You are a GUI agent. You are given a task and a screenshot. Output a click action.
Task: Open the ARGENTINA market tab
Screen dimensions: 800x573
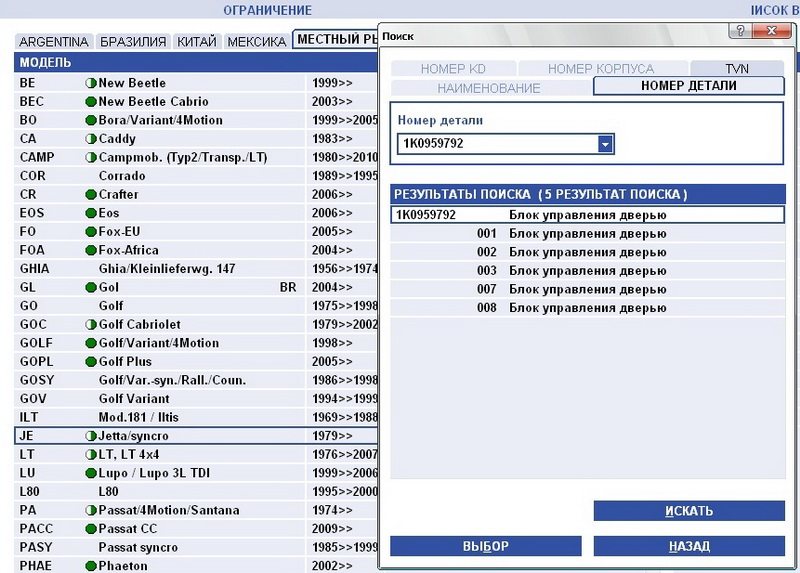[54, 41]
